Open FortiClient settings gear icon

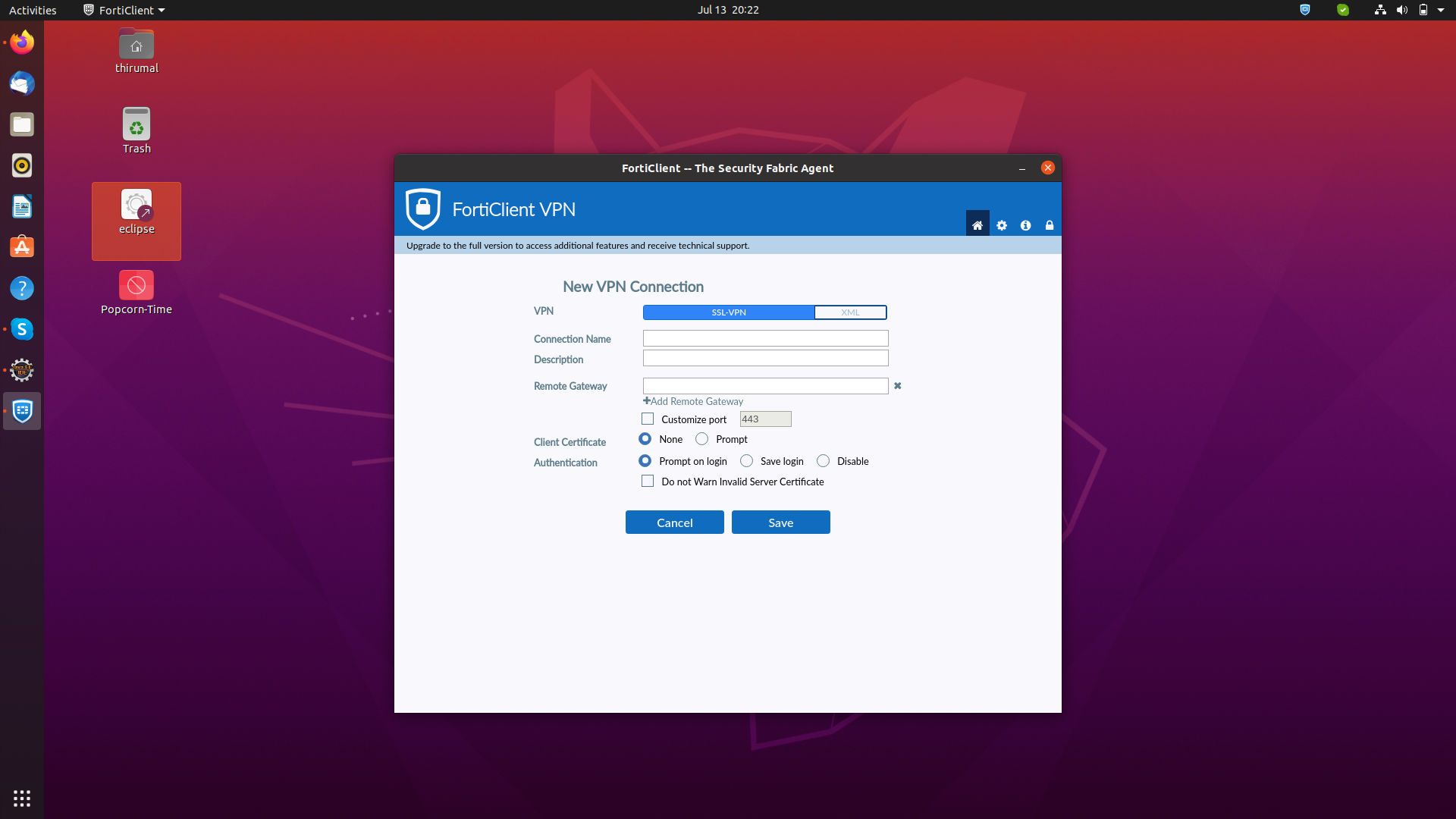(1002, 225)
